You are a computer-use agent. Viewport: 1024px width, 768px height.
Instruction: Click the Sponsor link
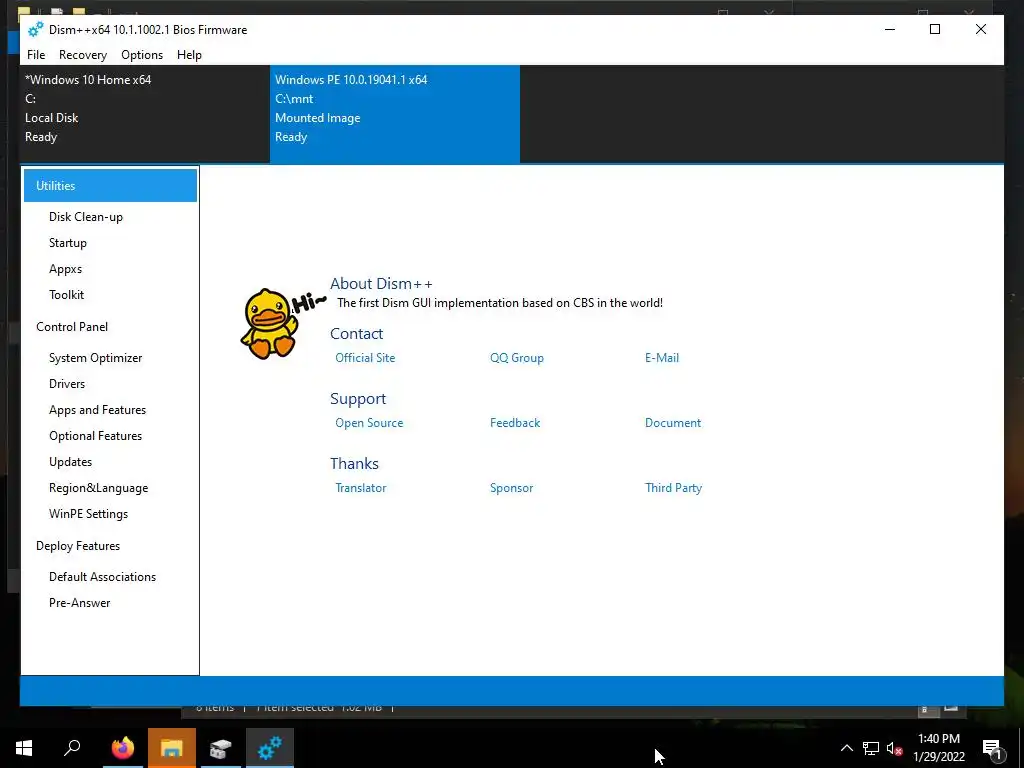tap(511, 488)
